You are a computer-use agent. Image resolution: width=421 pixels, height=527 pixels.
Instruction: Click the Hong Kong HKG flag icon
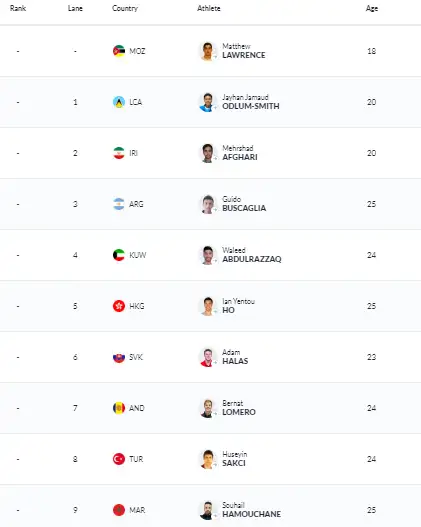click(119, 306)
